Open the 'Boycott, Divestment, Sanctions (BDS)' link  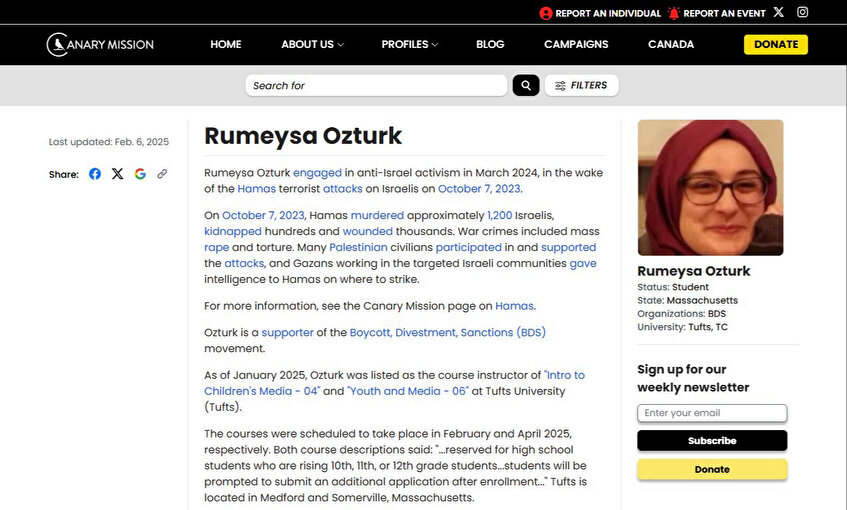[448, 332]
